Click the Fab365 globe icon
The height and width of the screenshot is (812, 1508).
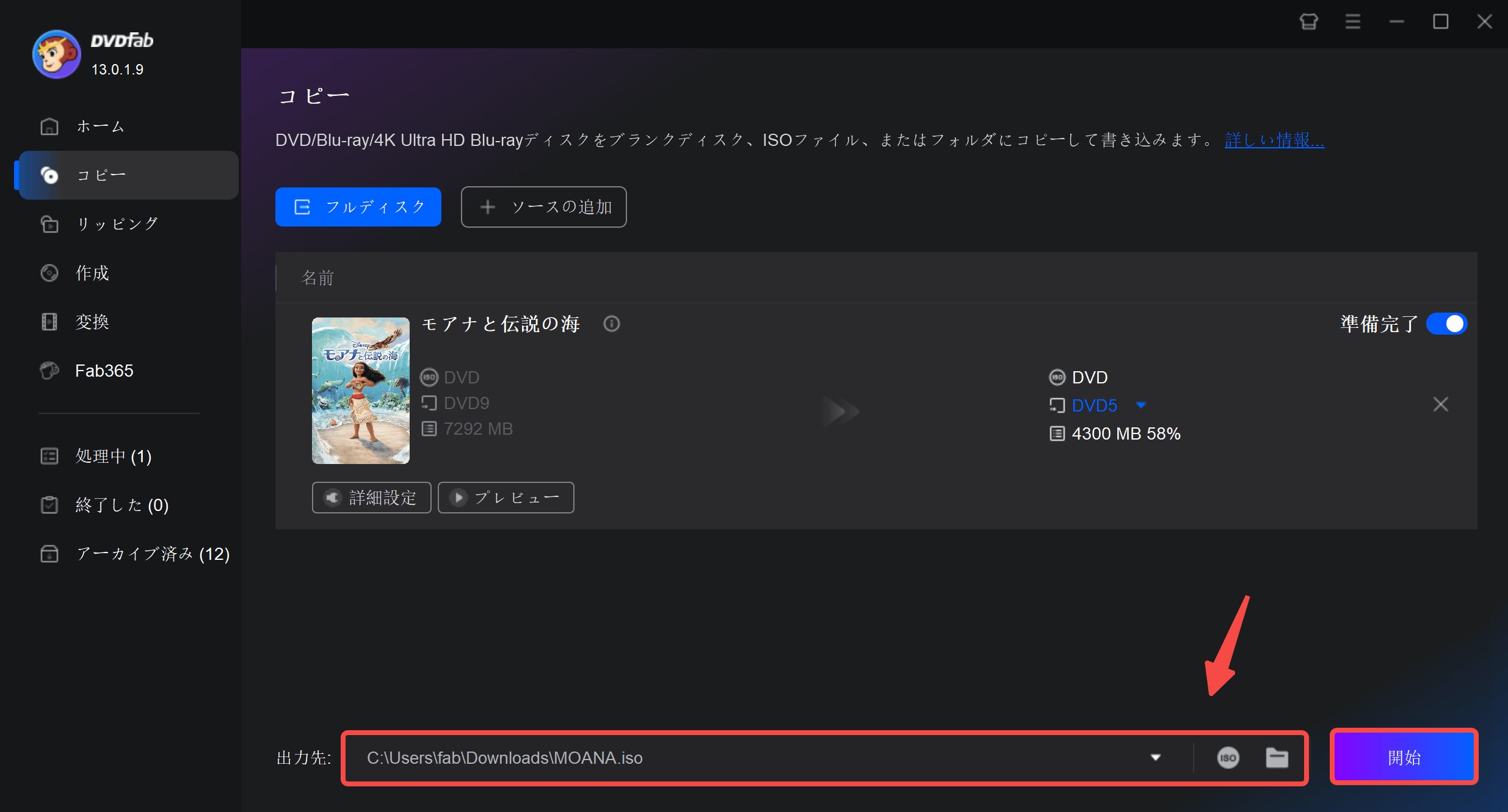pos(49,371)
